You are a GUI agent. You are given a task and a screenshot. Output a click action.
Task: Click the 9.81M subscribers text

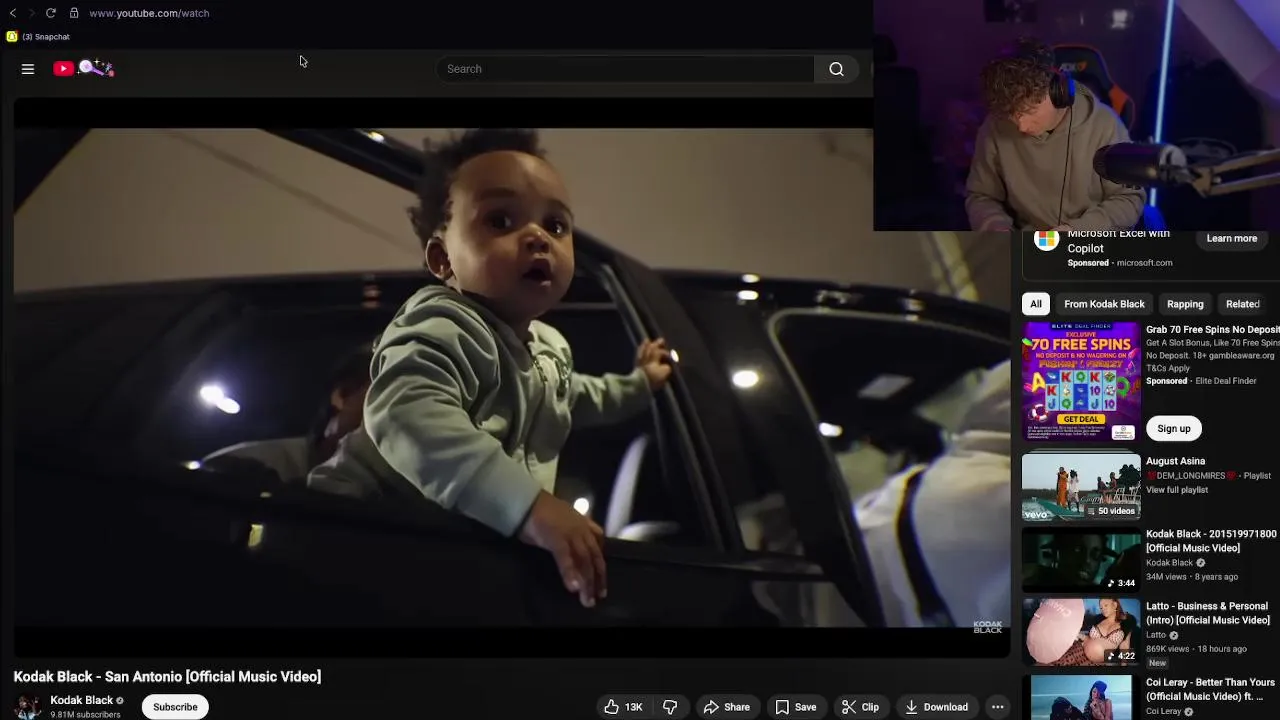(85, 715)
